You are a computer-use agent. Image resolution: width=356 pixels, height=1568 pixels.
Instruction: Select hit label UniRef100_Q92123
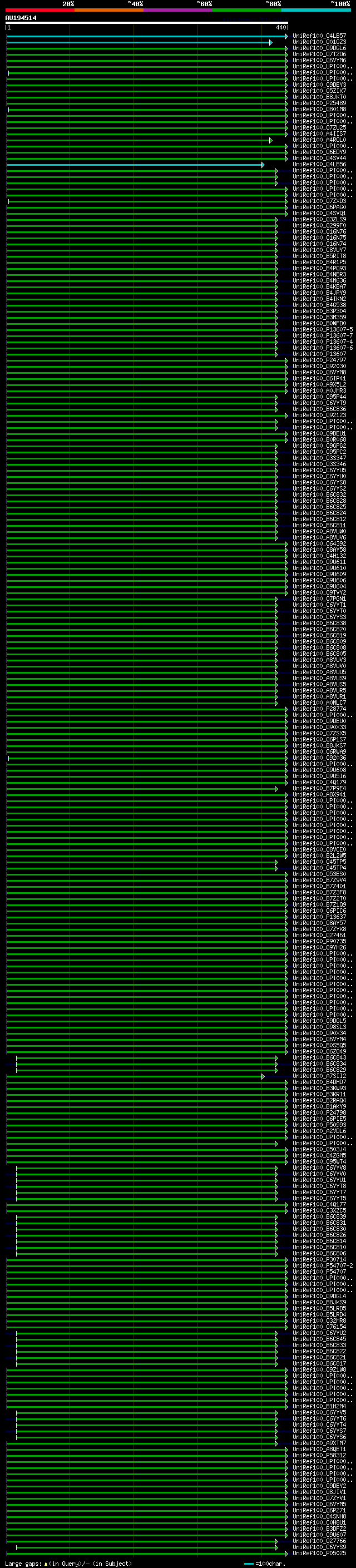319,415
